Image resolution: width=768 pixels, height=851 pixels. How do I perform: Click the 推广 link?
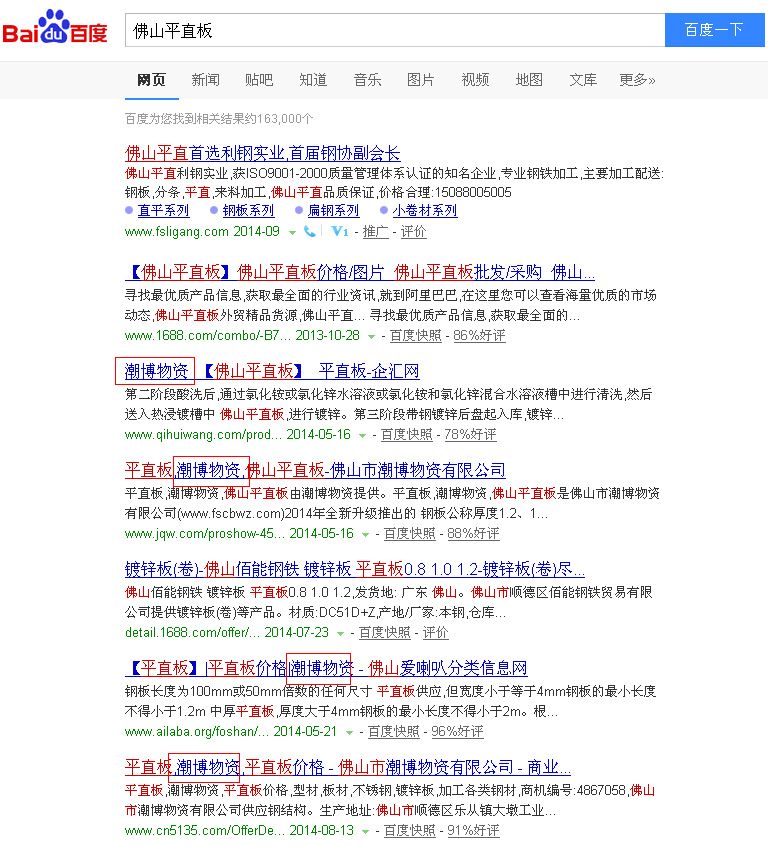[x=376, y=232]
